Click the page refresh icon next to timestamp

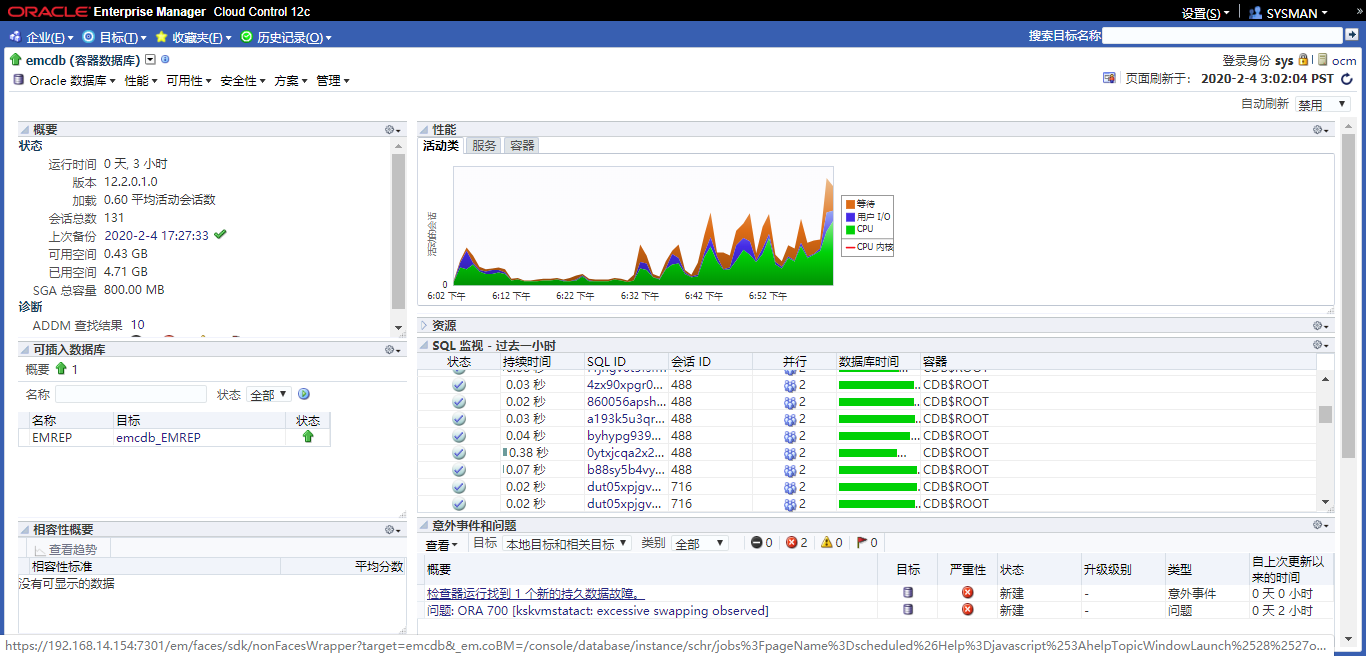[1346, 79]
